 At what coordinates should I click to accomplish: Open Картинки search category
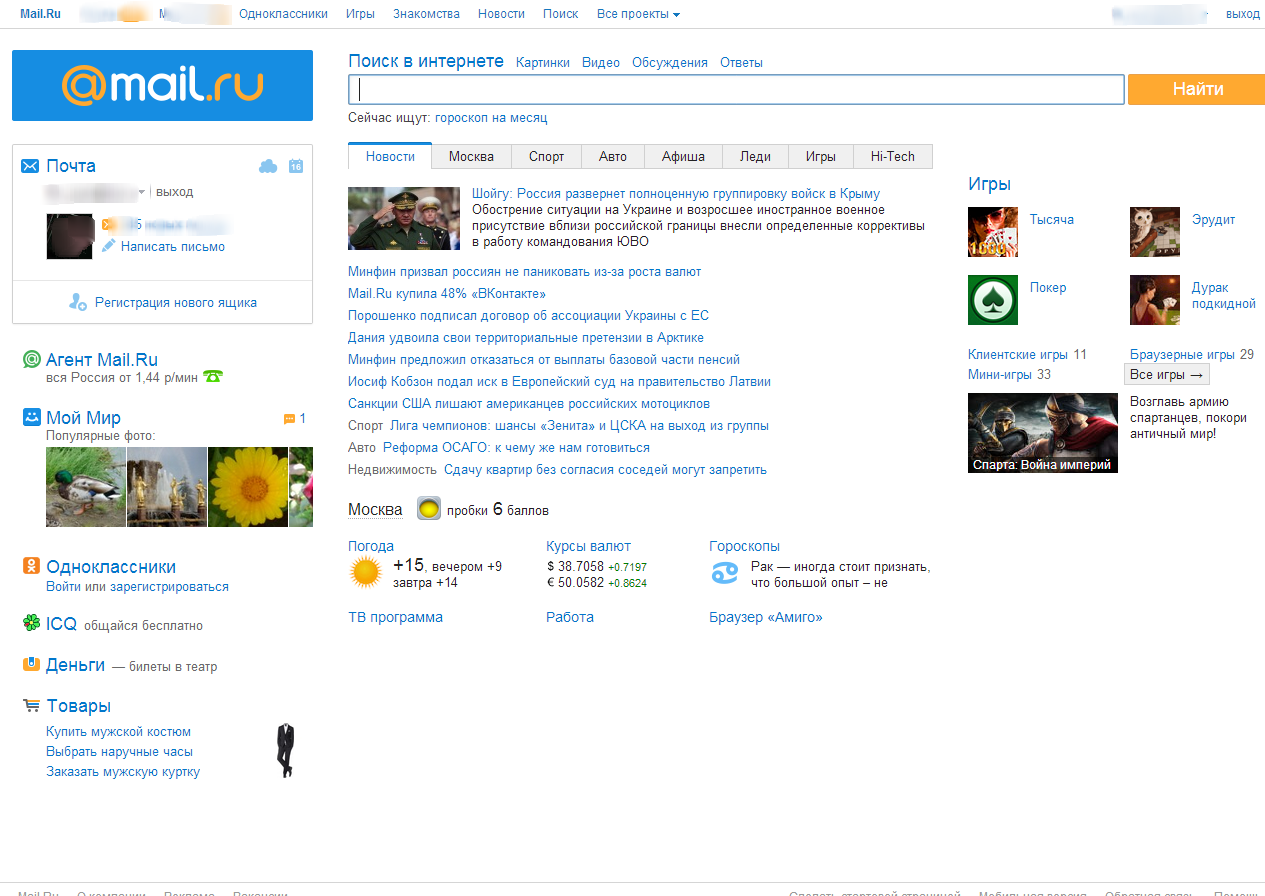coord(543,62)
